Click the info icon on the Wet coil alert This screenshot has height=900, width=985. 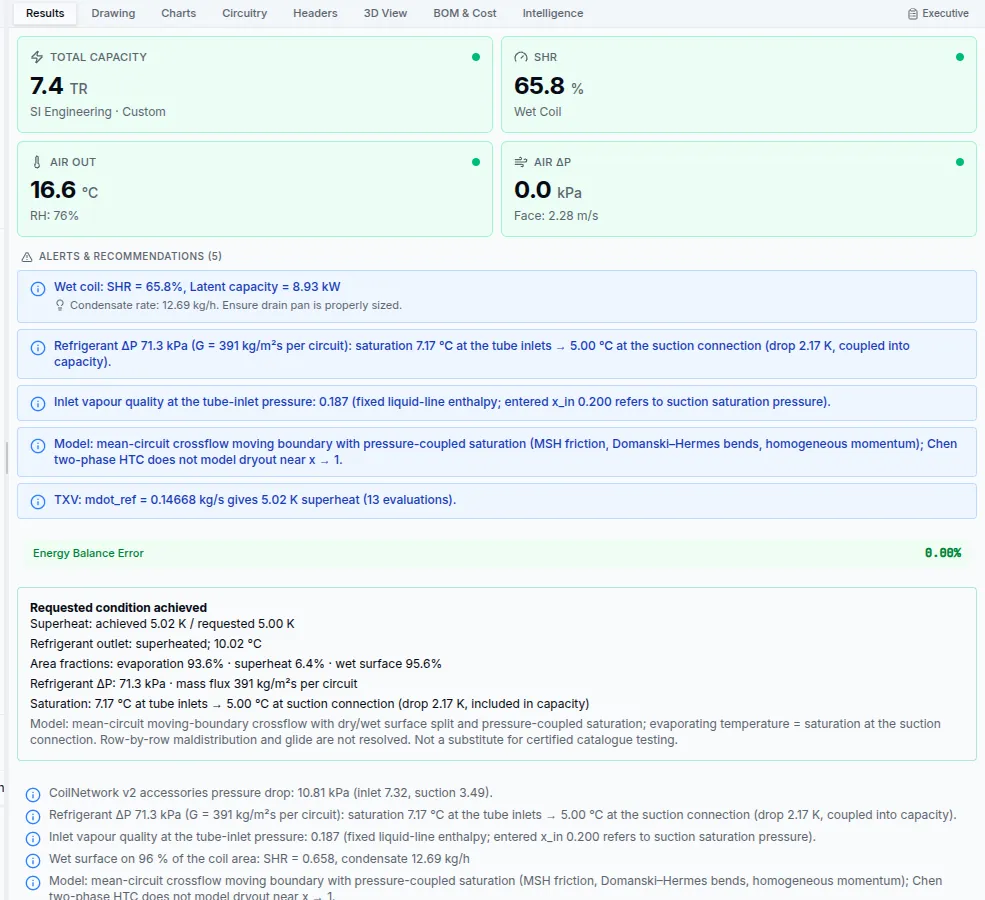pos(38,289)
